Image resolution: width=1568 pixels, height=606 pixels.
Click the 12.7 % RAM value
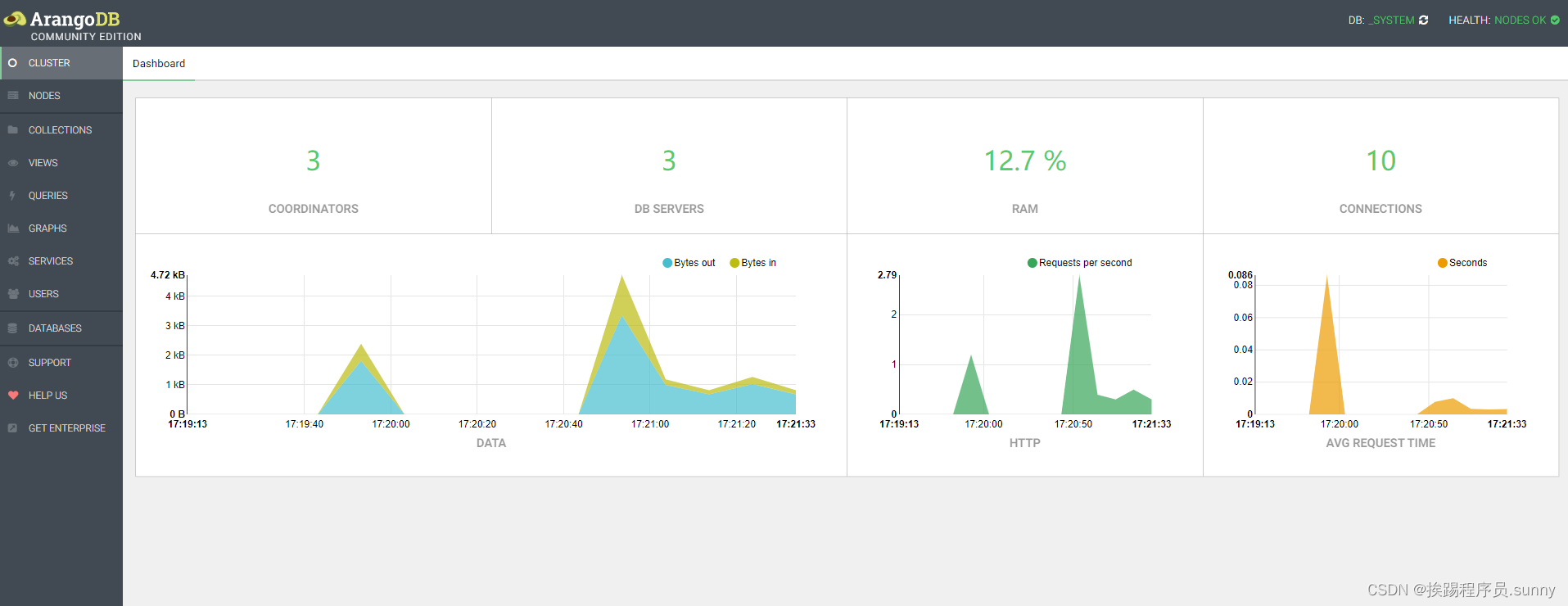[1025, 161]
